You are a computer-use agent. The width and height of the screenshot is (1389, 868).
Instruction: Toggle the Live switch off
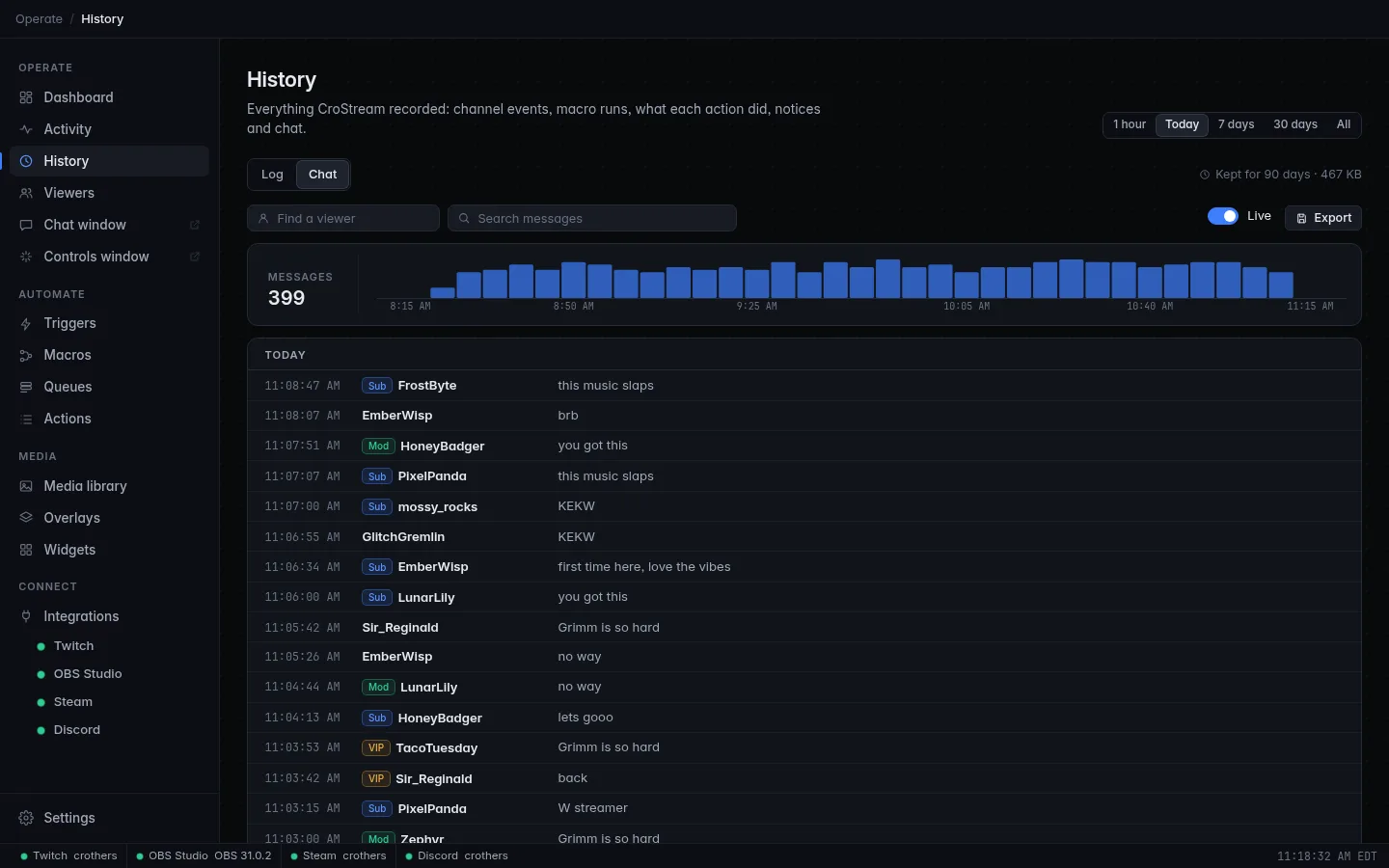point(1223,216)
